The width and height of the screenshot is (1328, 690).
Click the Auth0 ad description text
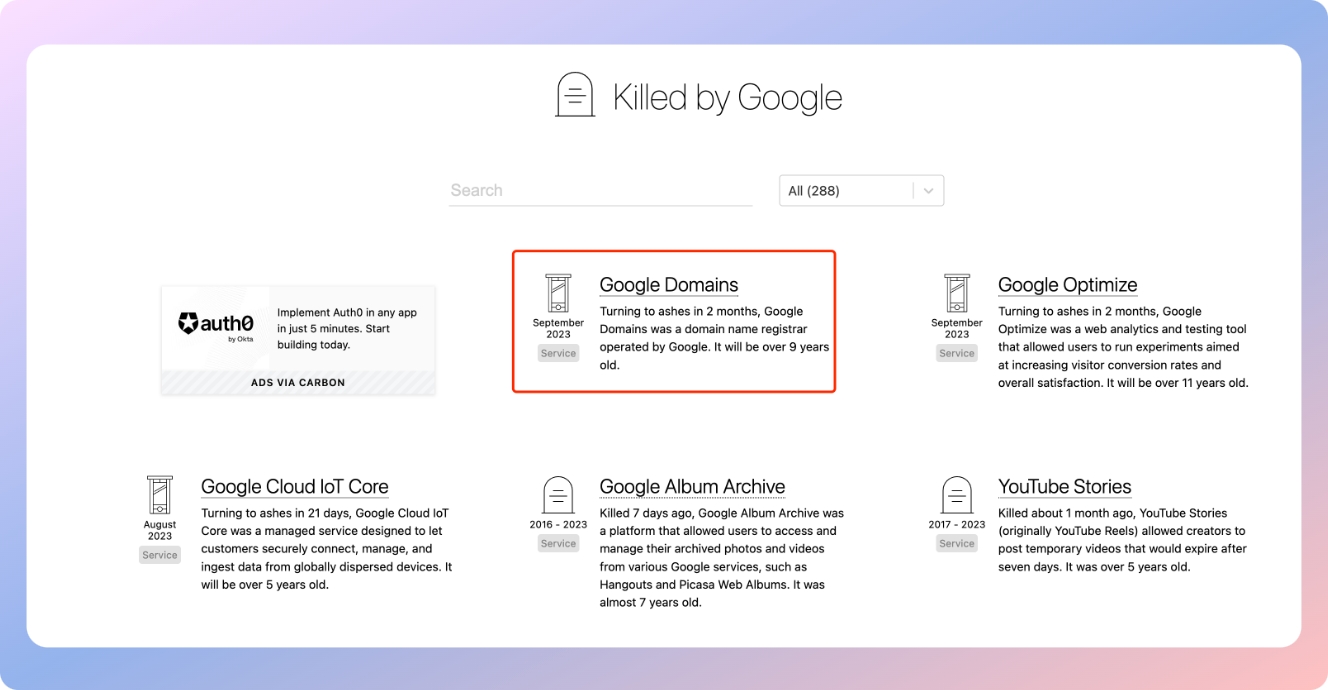(347, 328)
